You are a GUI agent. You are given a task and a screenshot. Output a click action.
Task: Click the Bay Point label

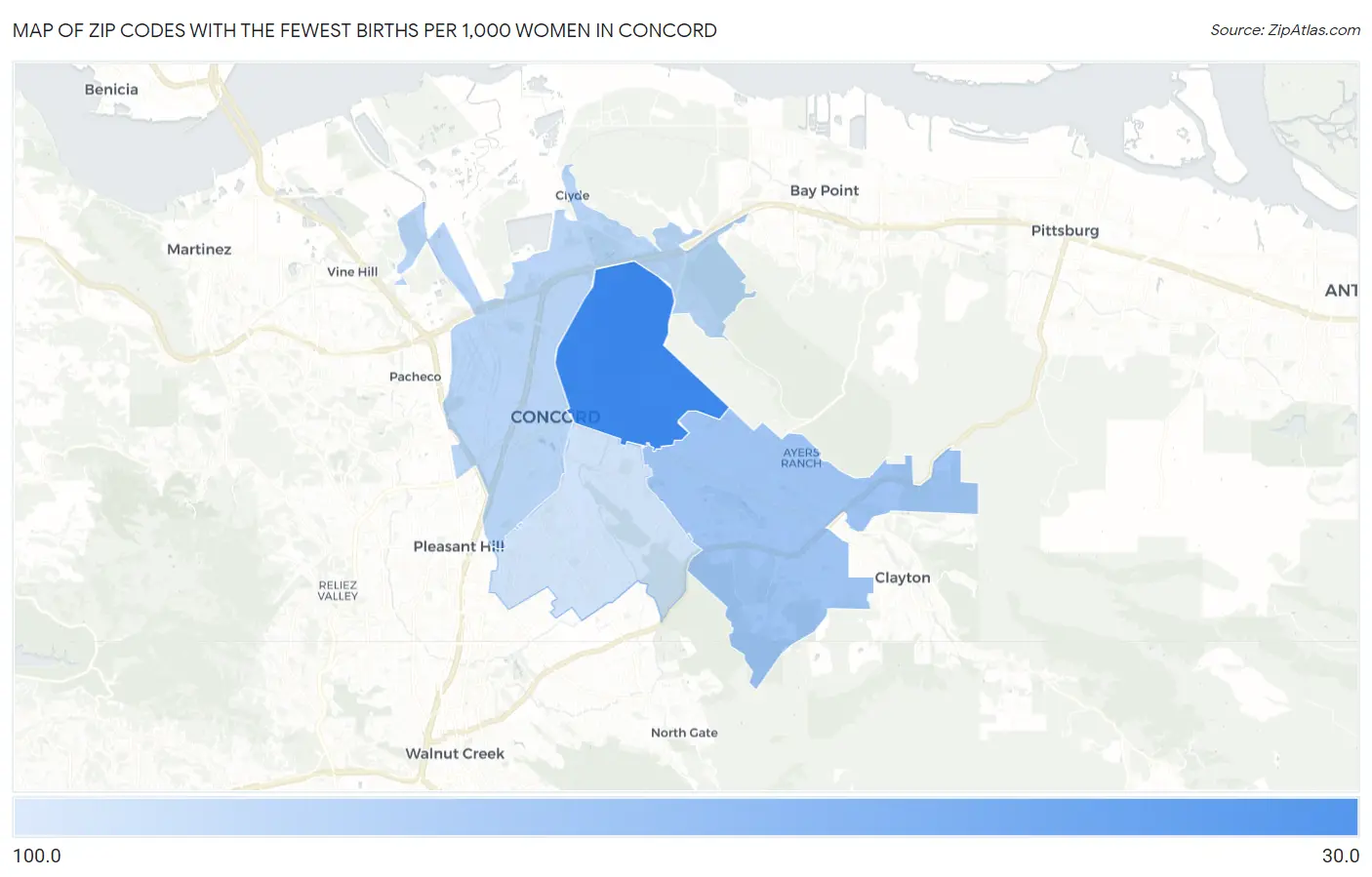point(825,190)
